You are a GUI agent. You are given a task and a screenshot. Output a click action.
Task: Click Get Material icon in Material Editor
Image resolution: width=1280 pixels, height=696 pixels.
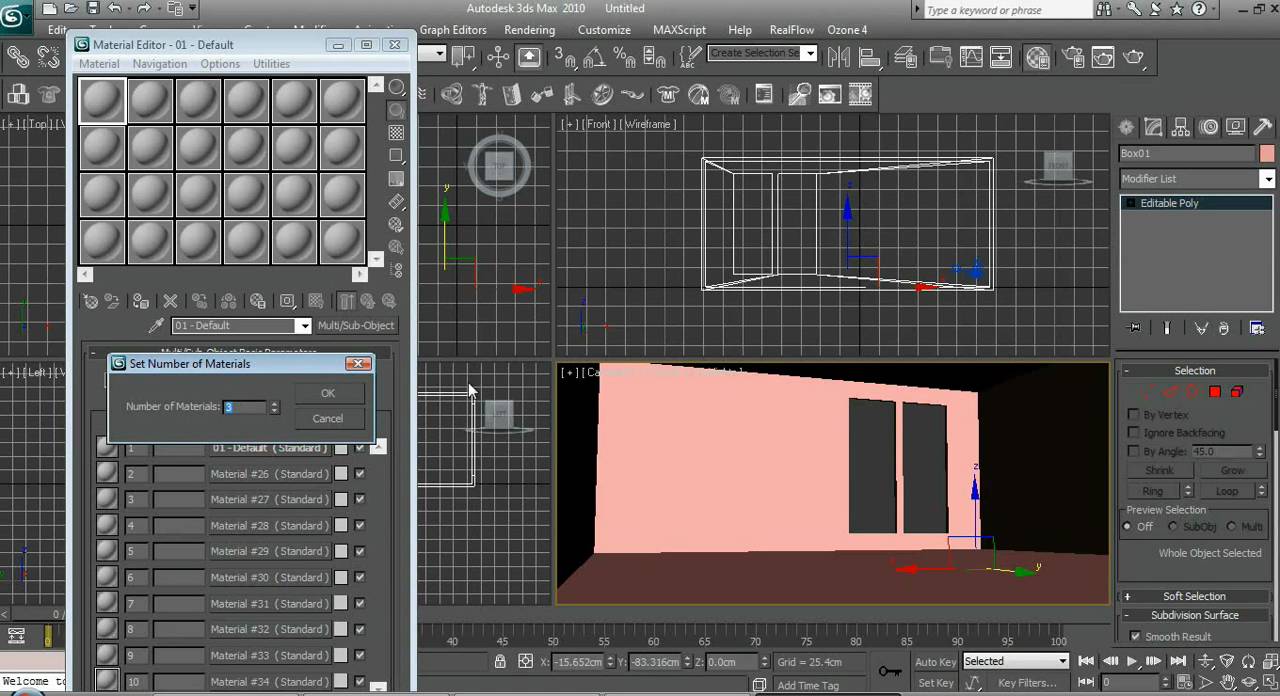pos(91,301)
